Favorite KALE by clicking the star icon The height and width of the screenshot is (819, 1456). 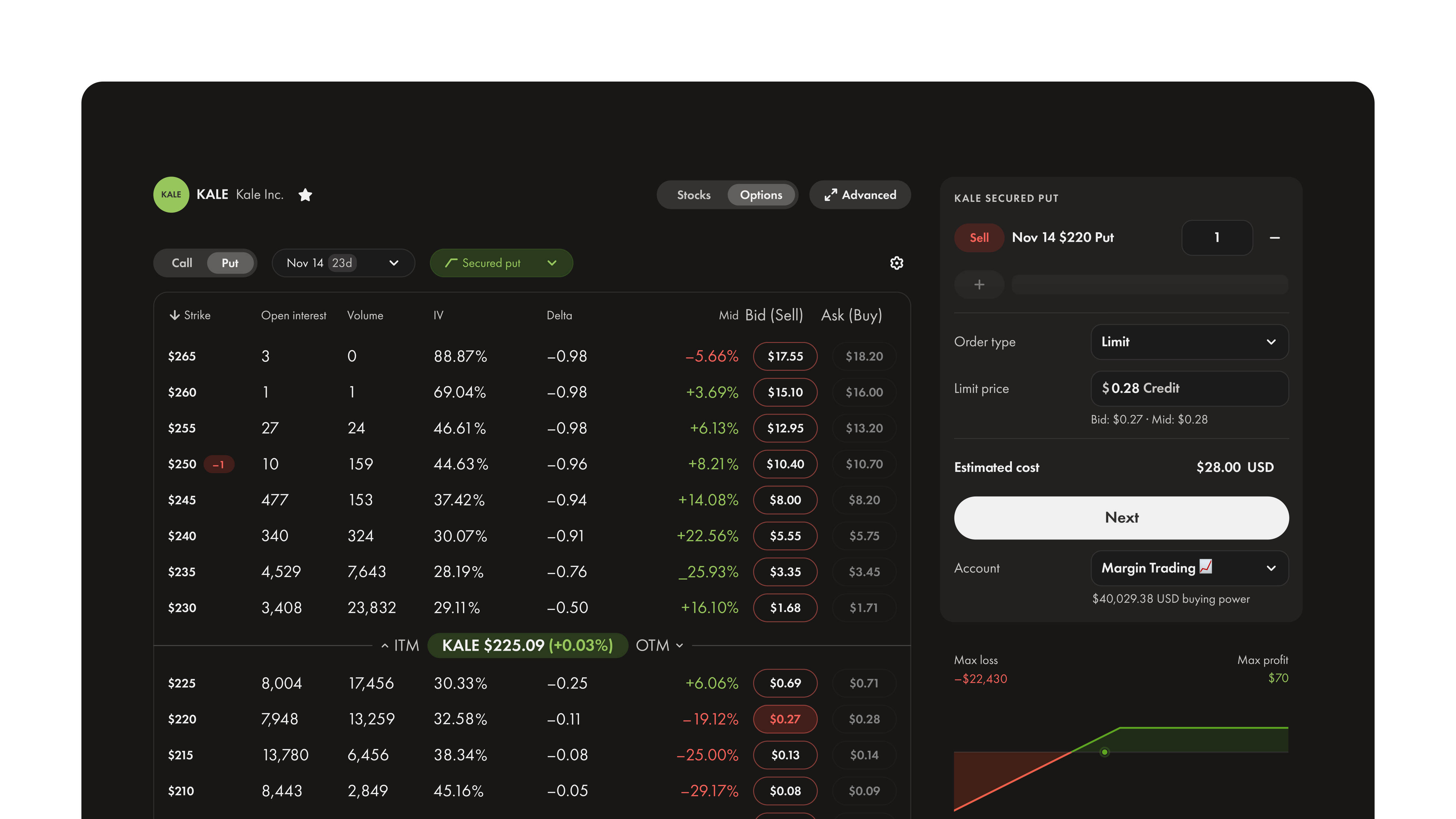click(305, 195)
